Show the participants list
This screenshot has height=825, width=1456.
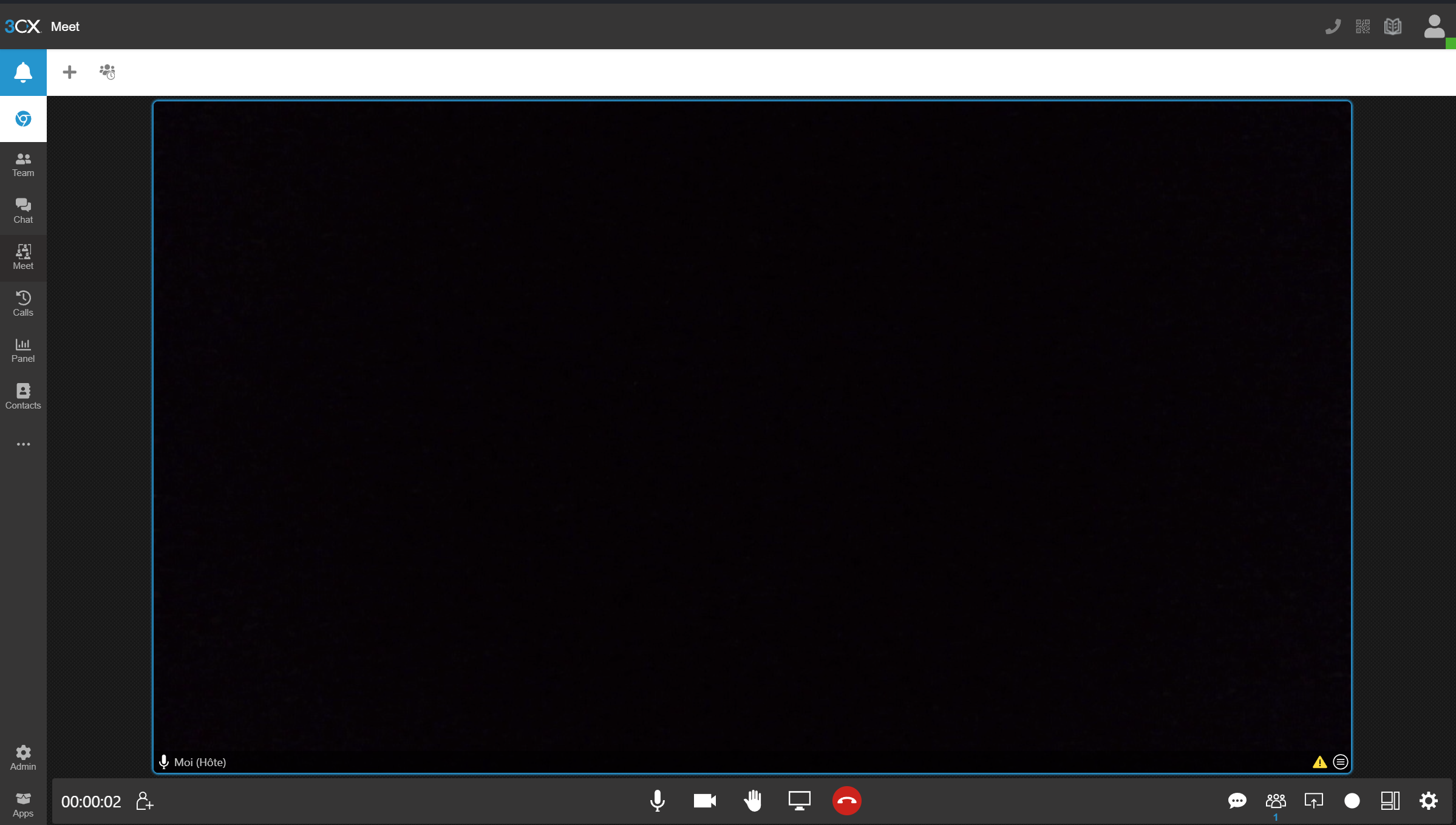(1276, 801)
